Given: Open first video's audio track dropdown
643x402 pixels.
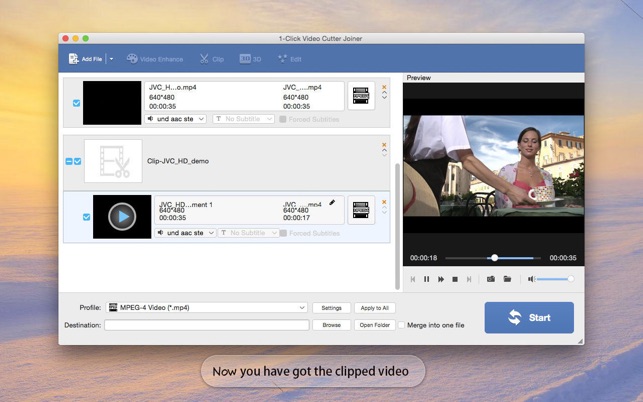Looking at the screenshot, I should pos(176,119).
